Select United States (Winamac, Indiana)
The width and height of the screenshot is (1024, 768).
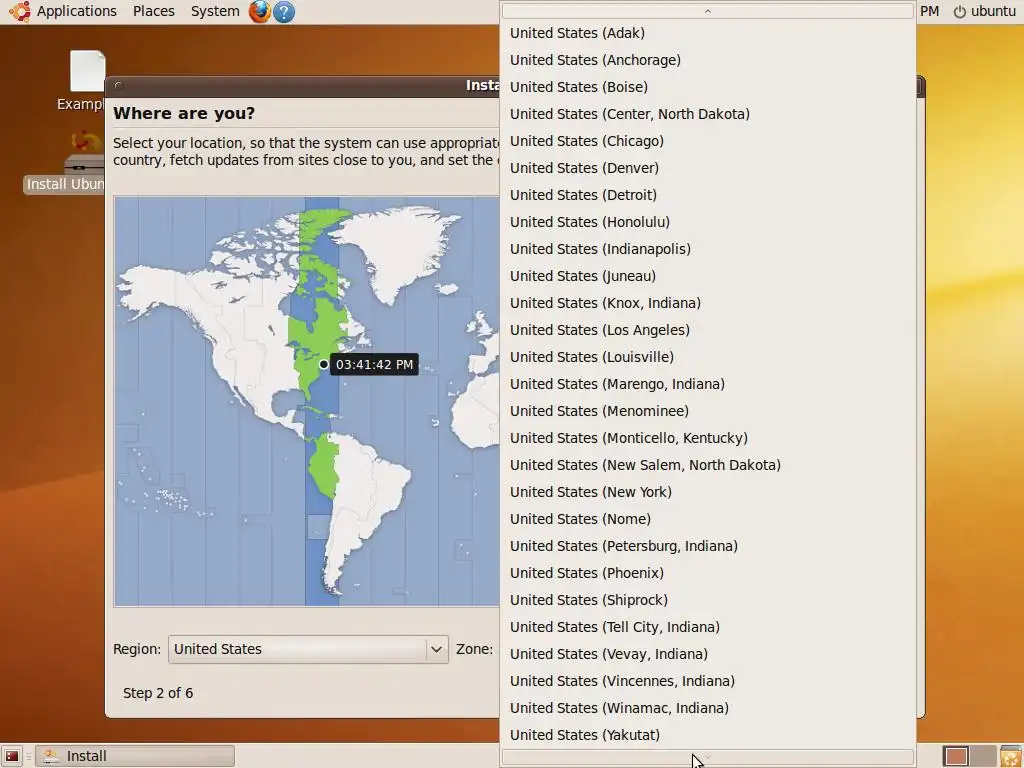point(707,708)
